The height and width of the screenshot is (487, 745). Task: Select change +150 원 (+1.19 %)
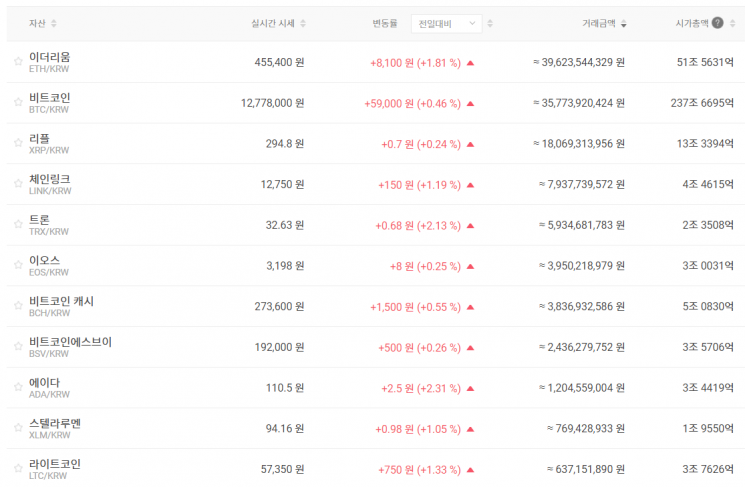click(419, 185)
